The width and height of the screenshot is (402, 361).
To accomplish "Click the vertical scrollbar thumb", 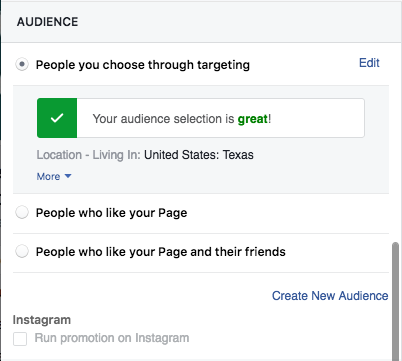I will coord(395,300).
